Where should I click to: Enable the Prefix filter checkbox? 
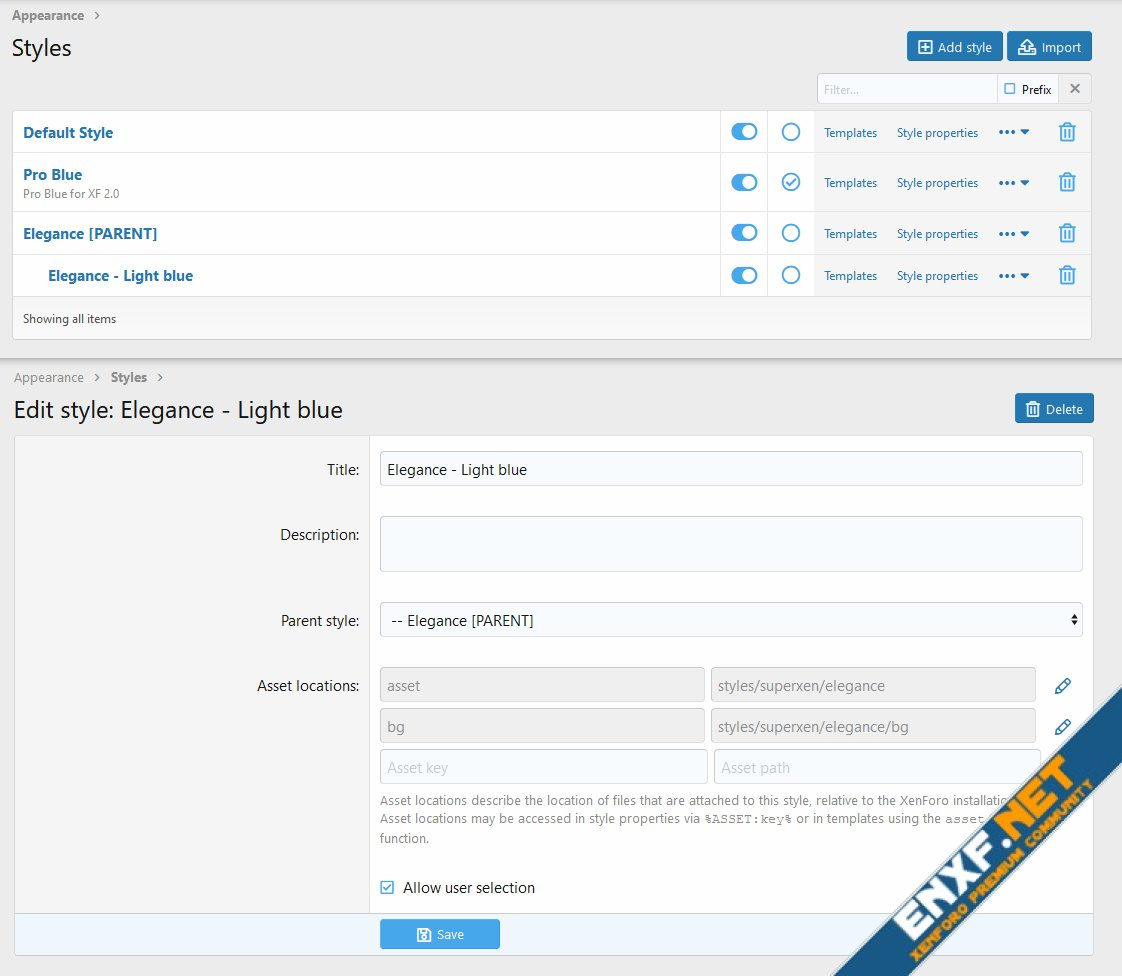(1010, 89)
